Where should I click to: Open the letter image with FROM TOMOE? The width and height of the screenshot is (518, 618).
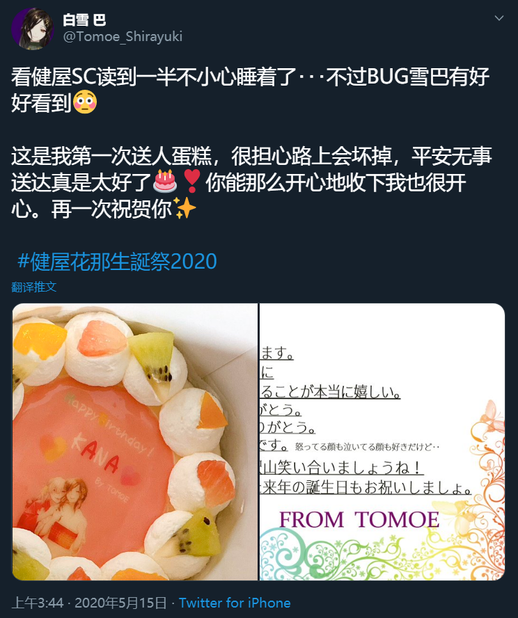pos(382,441)
